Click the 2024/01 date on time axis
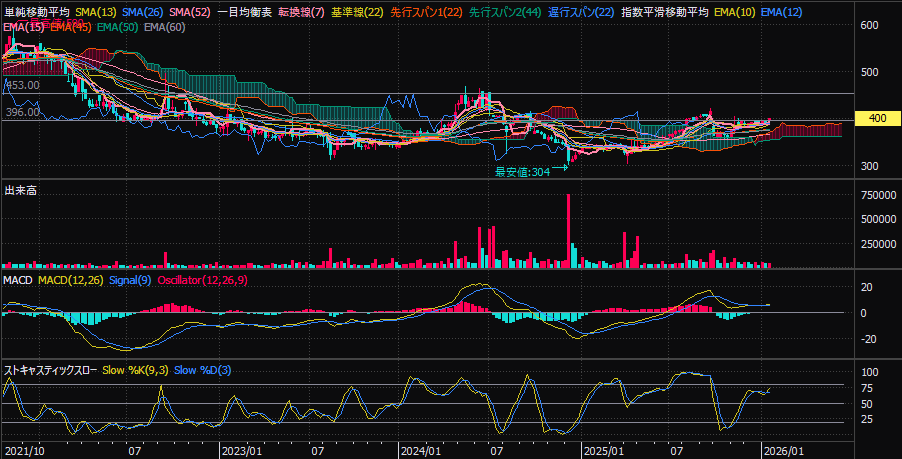This screenshot has height=459, width=902. coord(418,450)
